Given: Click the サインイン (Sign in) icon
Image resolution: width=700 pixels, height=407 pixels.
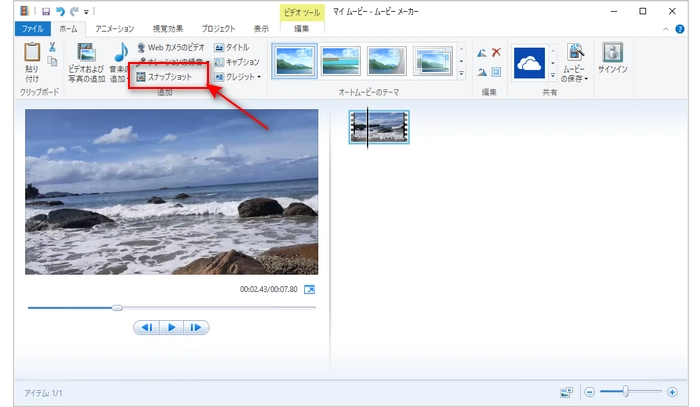Looking at the screenshot, I should pos(613,53).
